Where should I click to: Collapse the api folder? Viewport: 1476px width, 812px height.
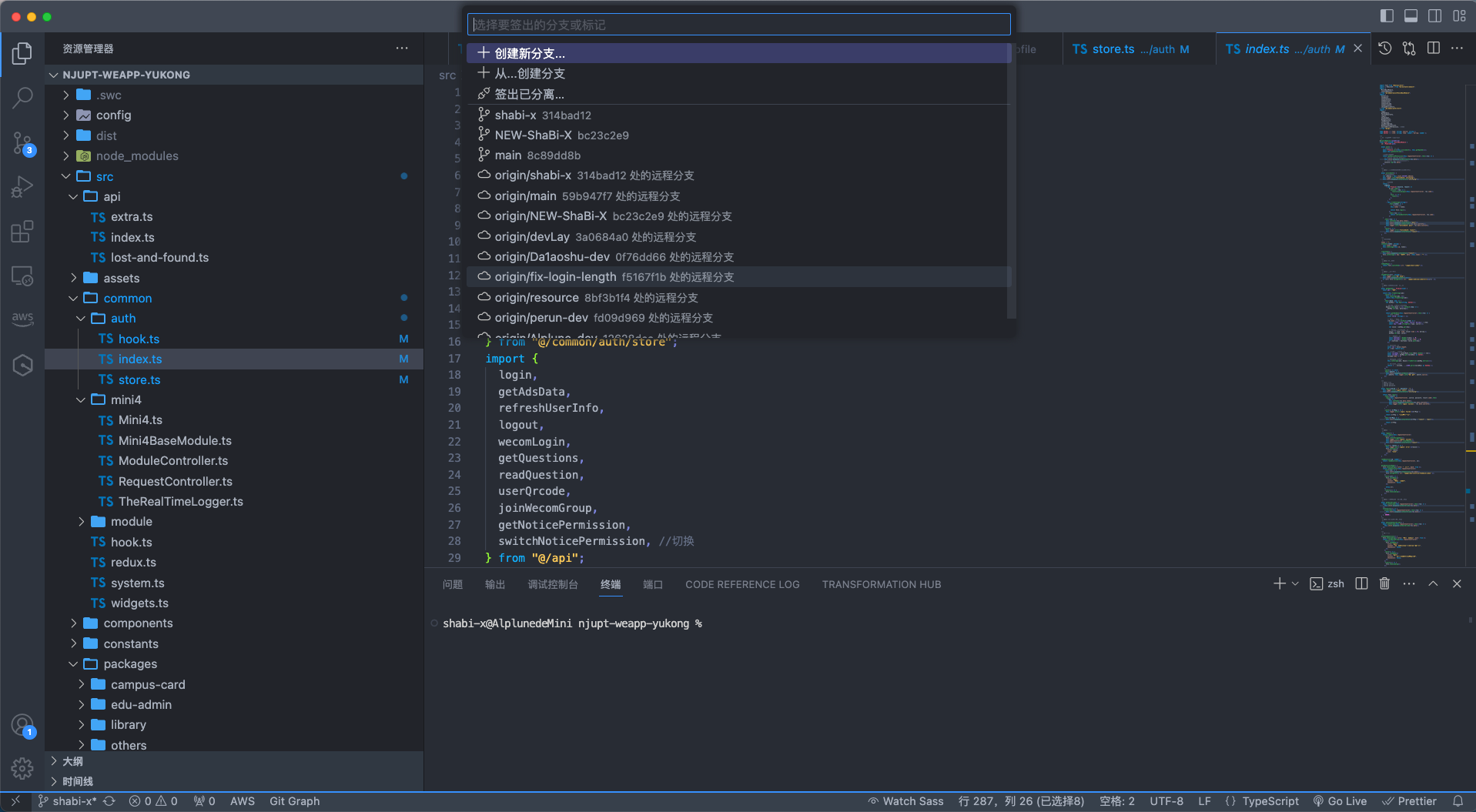73,196
